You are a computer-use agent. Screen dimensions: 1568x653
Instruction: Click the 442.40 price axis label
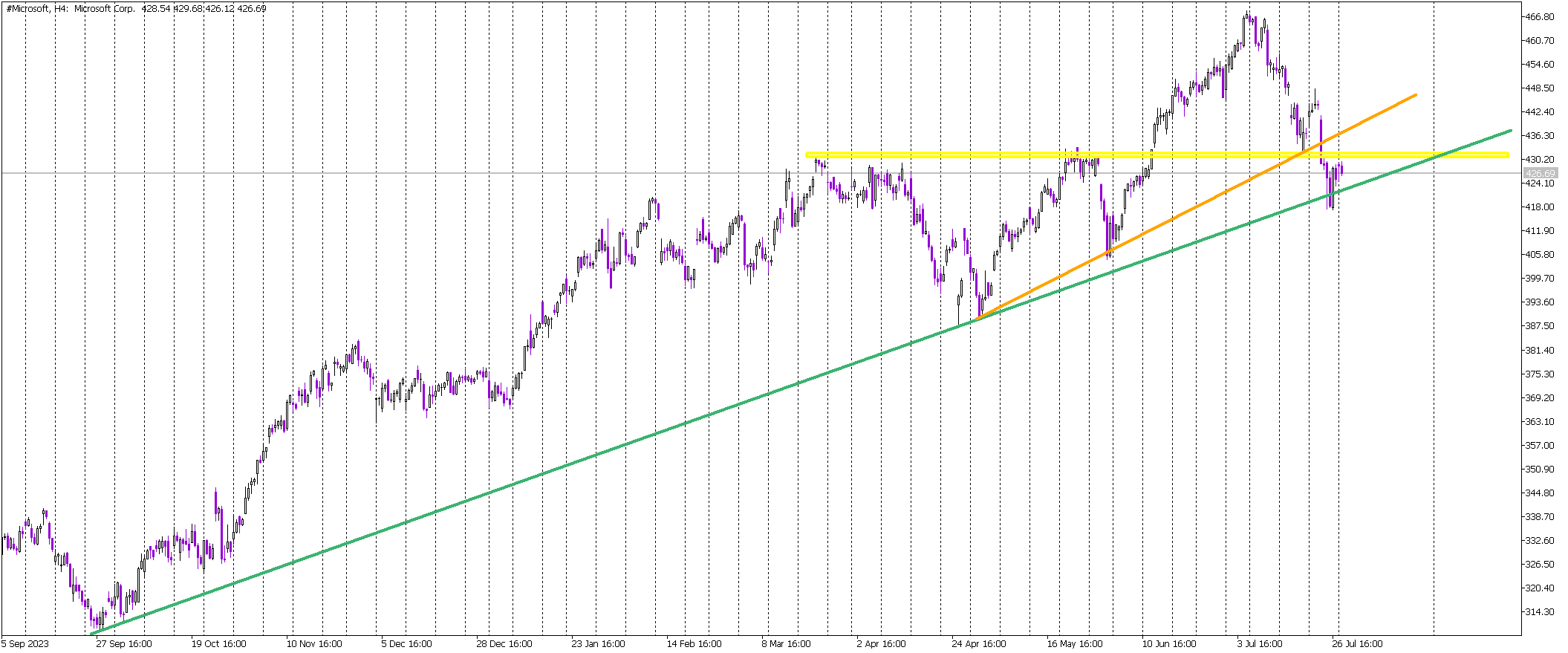pyautogui.click(x=1538, y=111)
